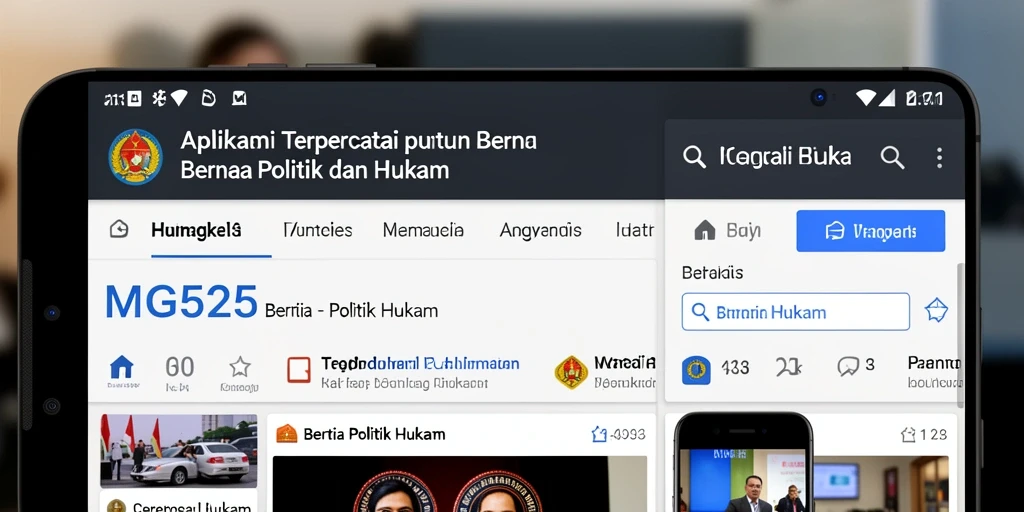Tap the round emblem beside Ceremosai Hukam
1024x512 pixels.
pyautogui.click(x=116, y=506)
